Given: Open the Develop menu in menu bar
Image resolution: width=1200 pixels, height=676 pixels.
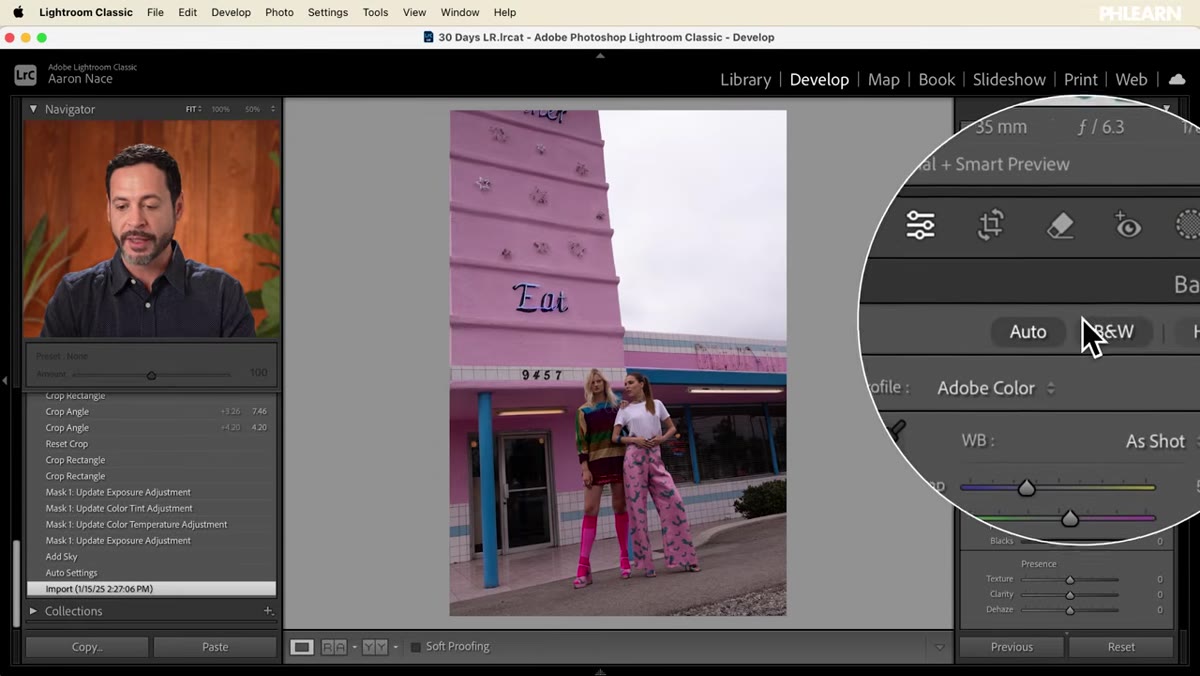Looking at the screenshot, I should 231,12.
